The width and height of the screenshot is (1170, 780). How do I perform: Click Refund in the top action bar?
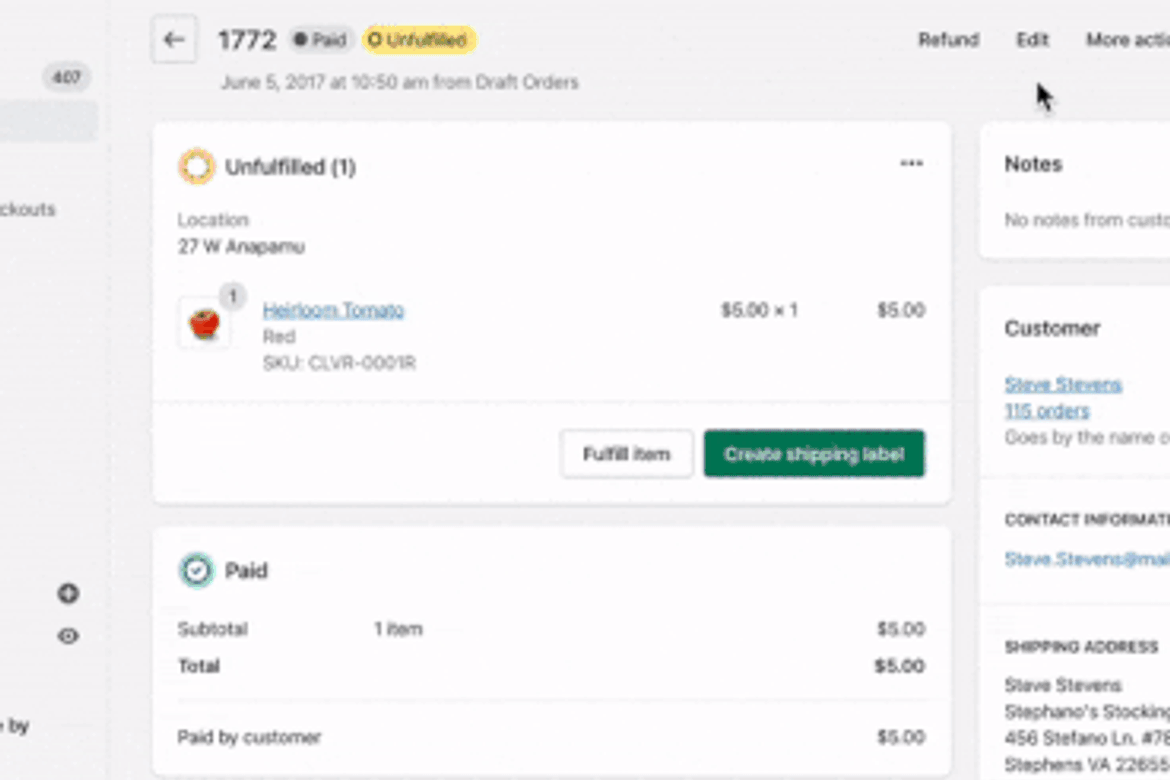[948, 39]
